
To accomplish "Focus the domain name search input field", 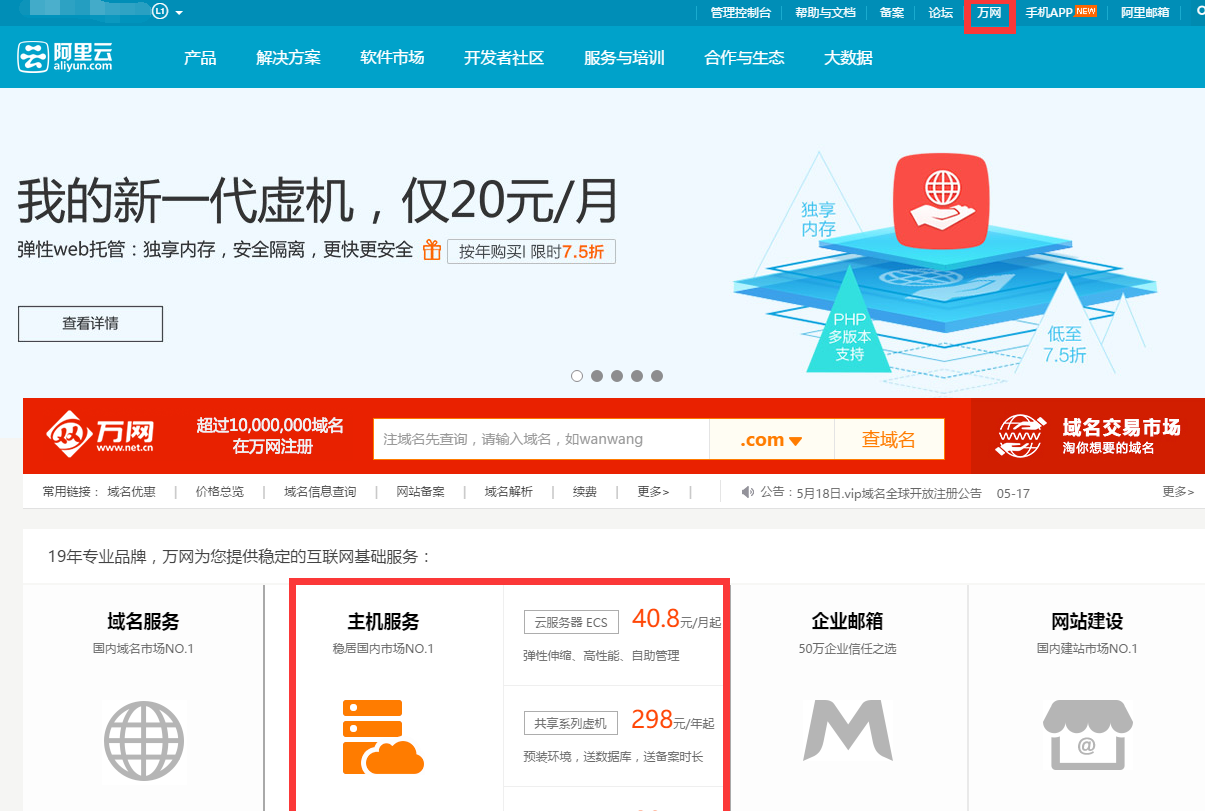I will click(x=541, y=440).
